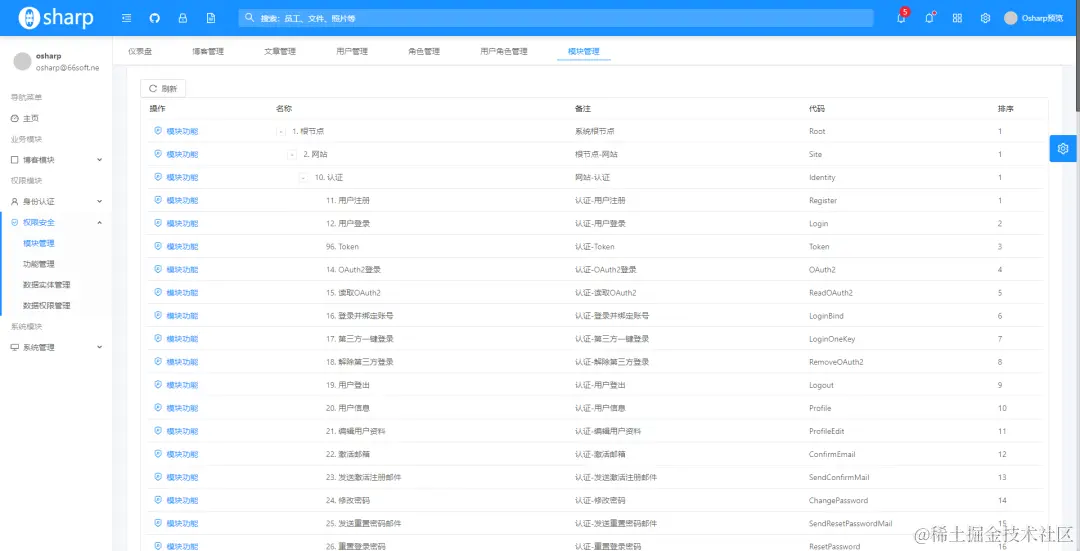This screenshot has height=551, width=1080.
Task: Collapse the 1. 根节点 tree node
Action: (x=281, y=132)
